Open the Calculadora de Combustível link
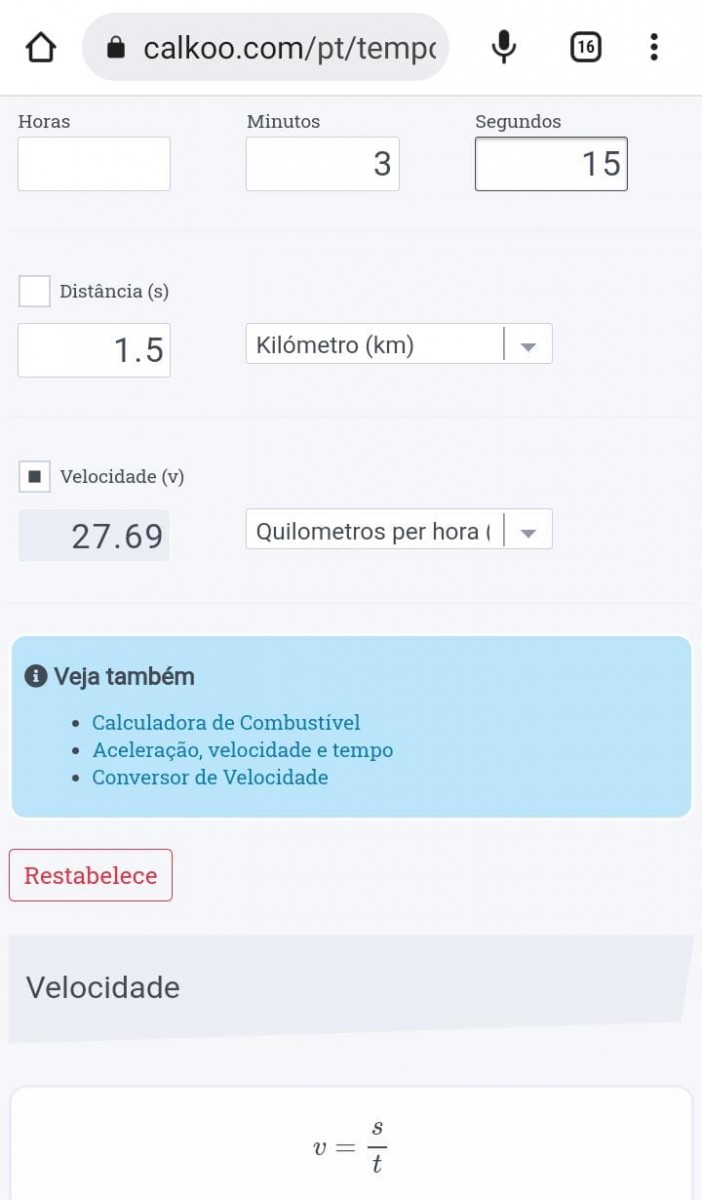The width and height of the screenshot is (702, 1200). pyautogui.click(x=226, y=722)
